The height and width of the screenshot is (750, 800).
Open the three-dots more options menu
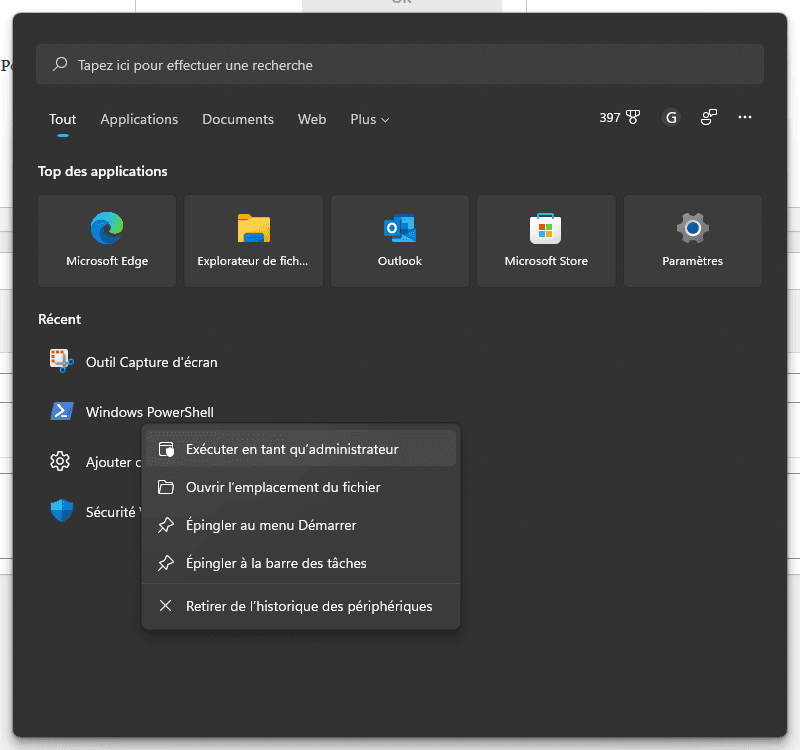coord(745,118)
